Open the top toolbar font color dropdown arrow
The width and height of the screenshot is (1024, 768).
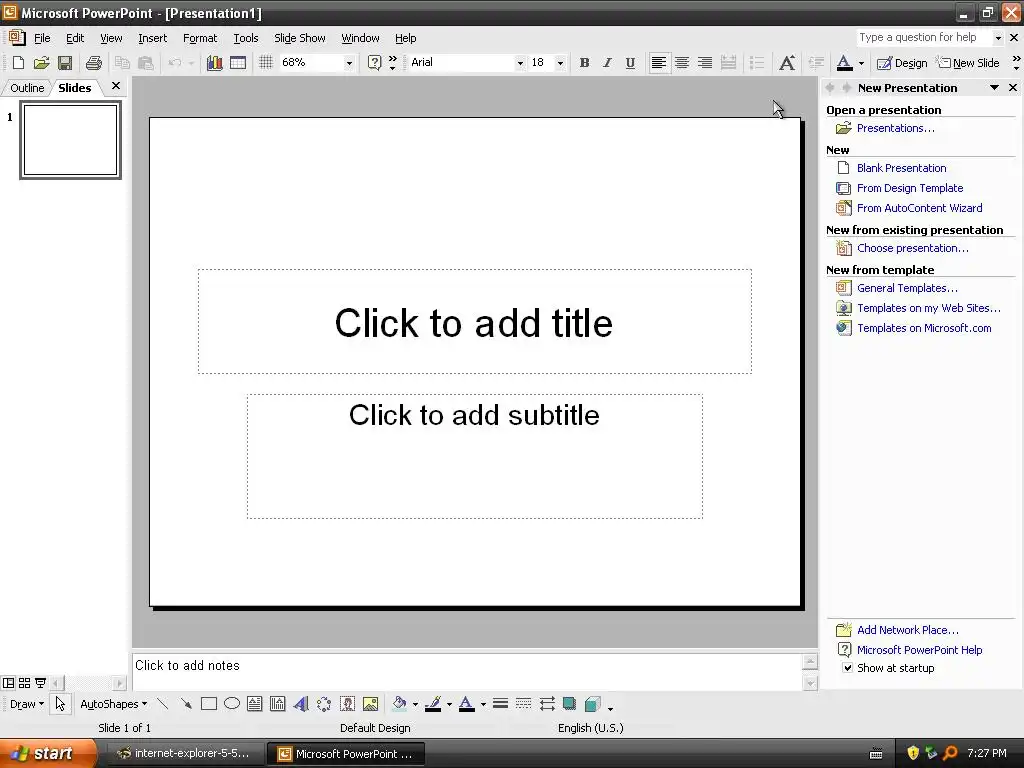click(861, 63)
